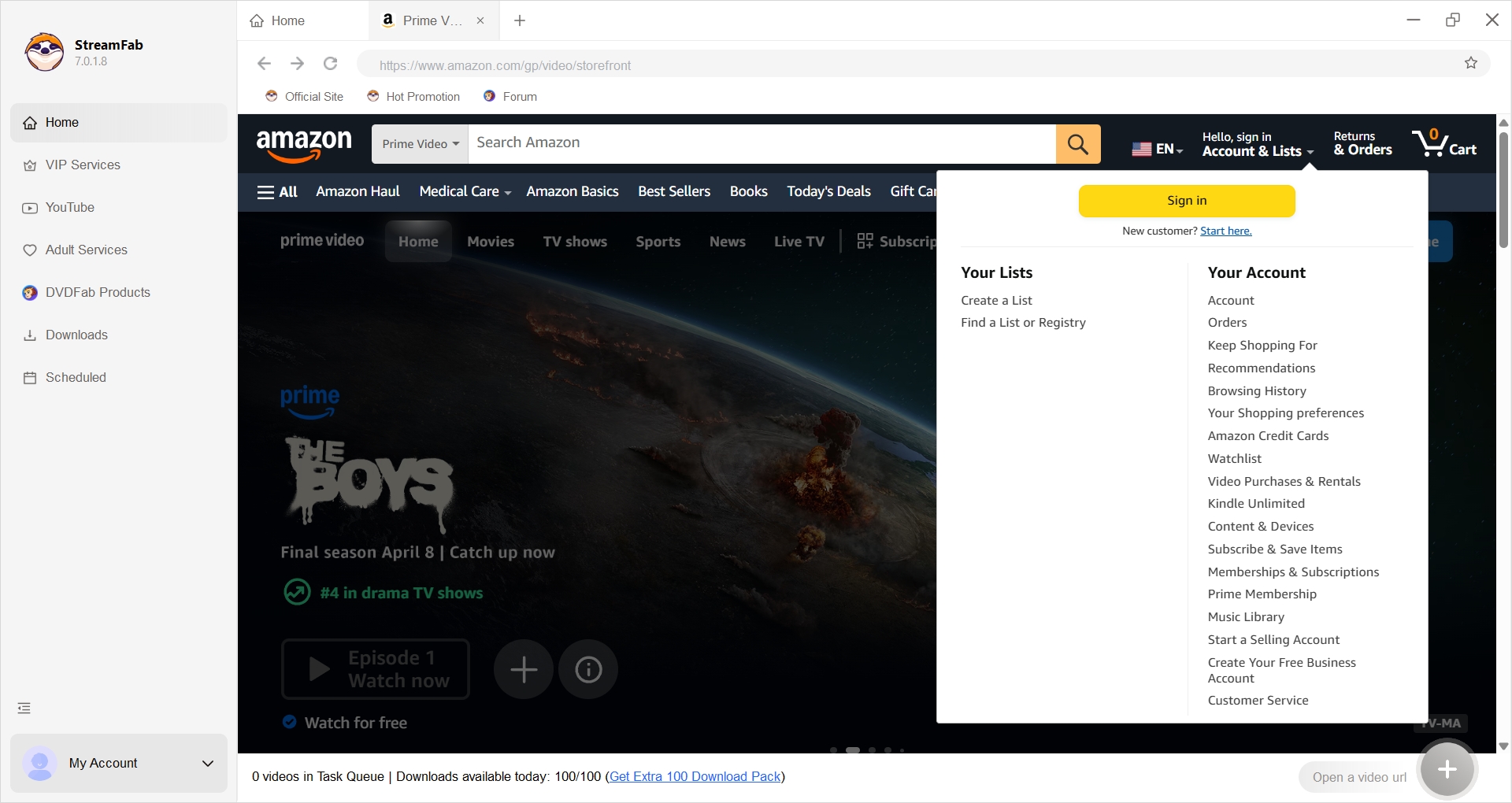1512x803 pixels.
Task: Reload the current page
Action: [331, 64]
